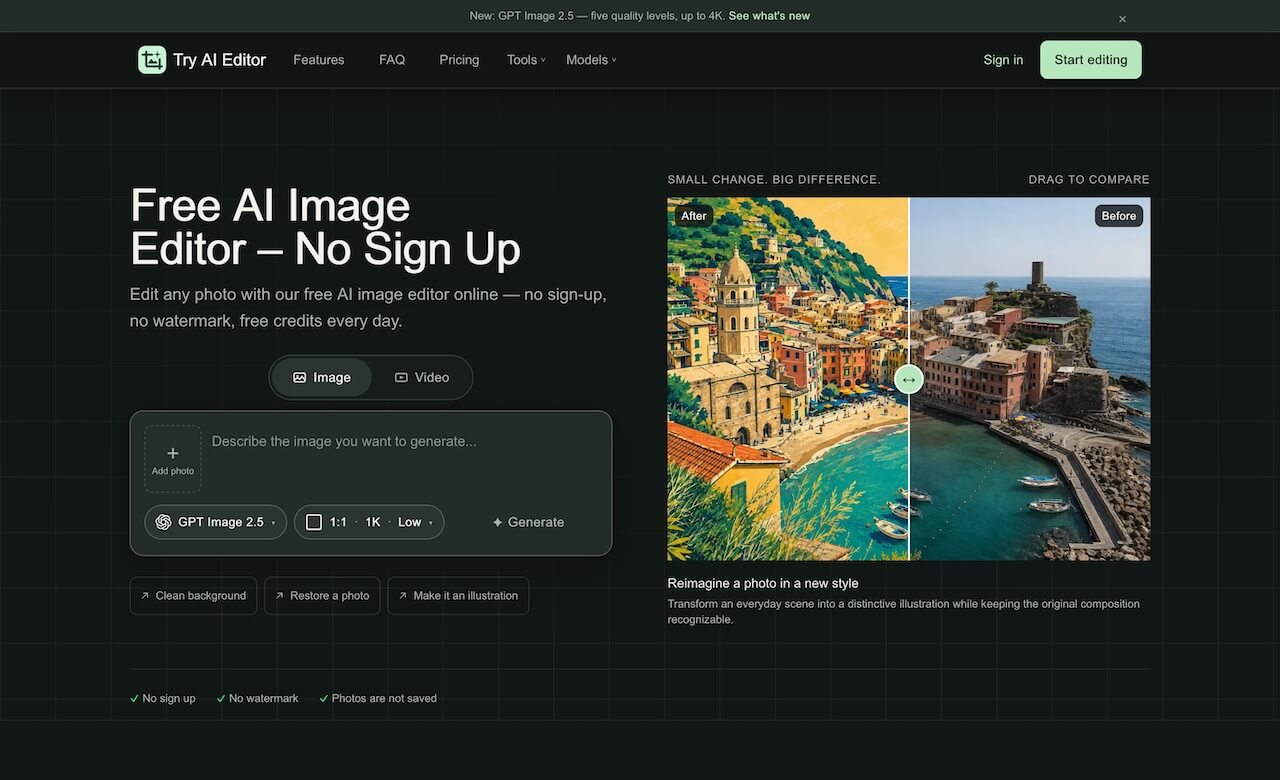This screenshot has width=1280, height=780.
Task: Select the Restore a photo suggestion chip
Action: pos(322,596)
